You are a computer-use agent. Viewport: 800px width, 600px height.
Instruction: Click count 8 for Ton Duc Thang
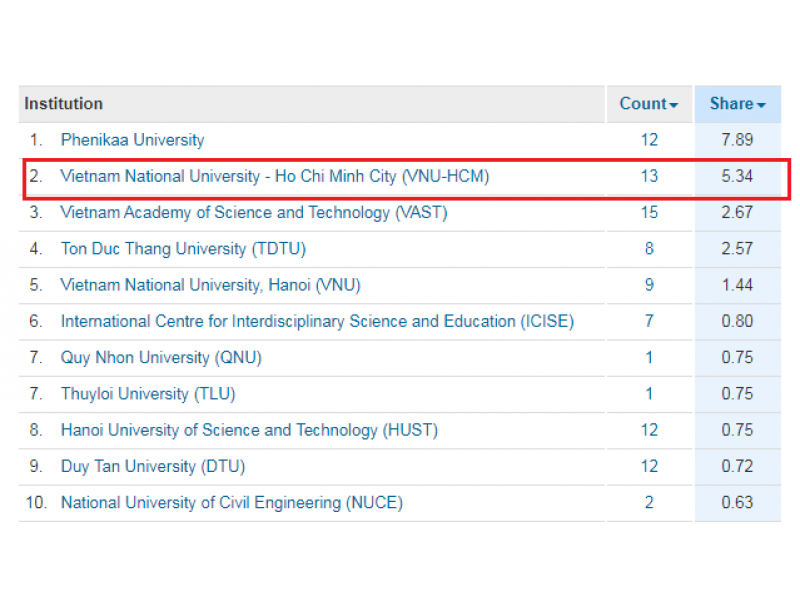[x=649, y=248]
